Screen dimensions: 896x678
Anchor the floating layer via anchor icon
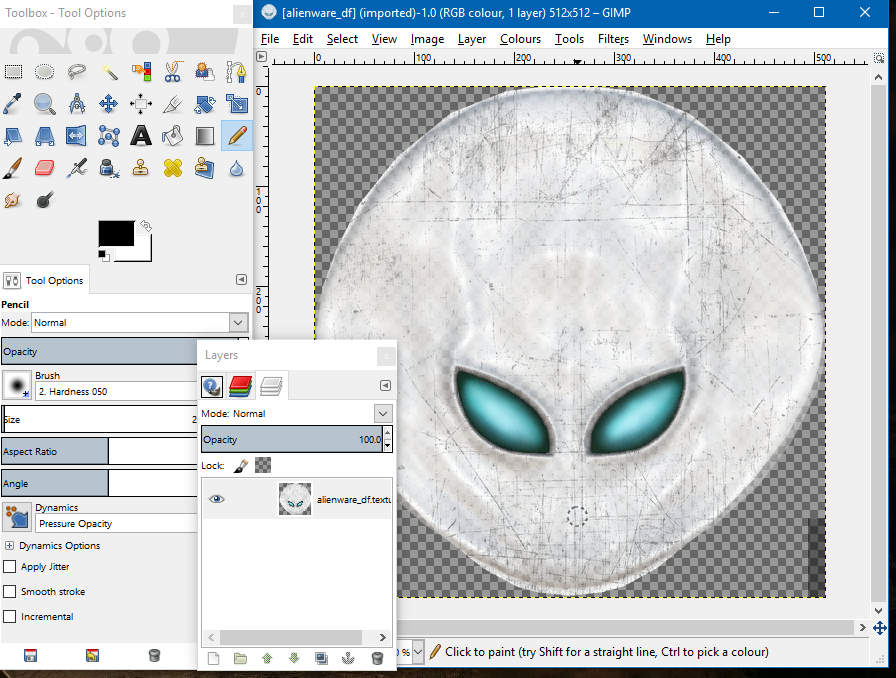point(349,658)
